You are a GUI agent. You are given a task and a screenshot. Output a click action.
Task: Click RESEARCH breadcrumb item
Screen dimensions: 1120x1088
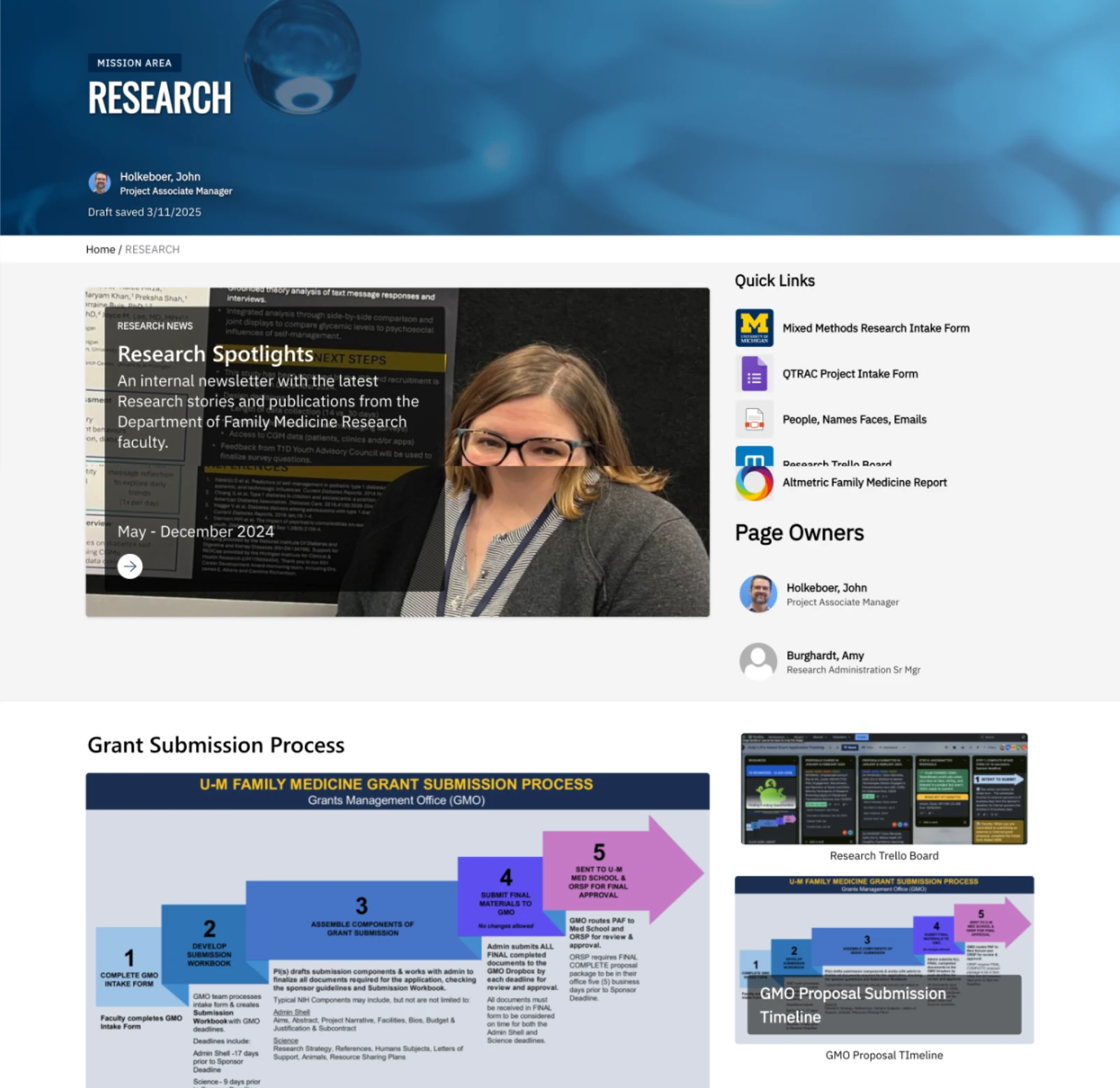(152, 249)
